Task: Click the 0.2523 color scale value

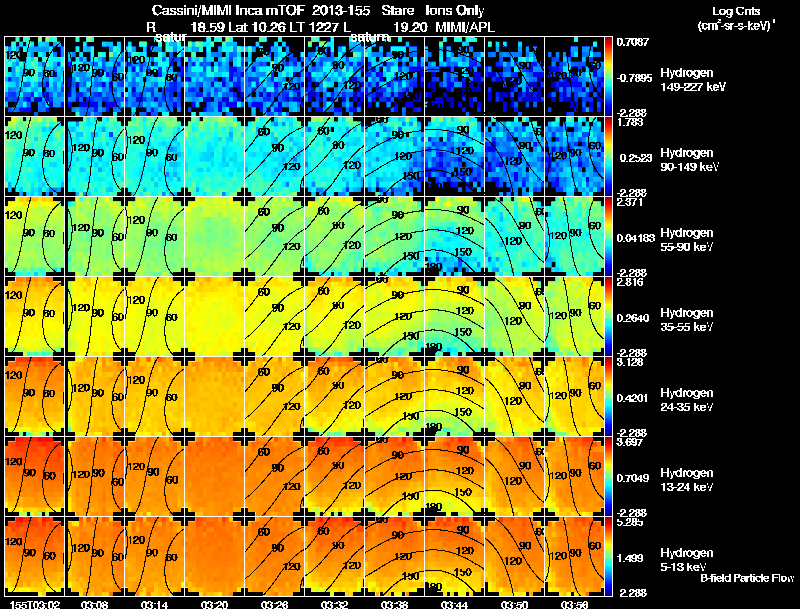Action: point(636,158)
